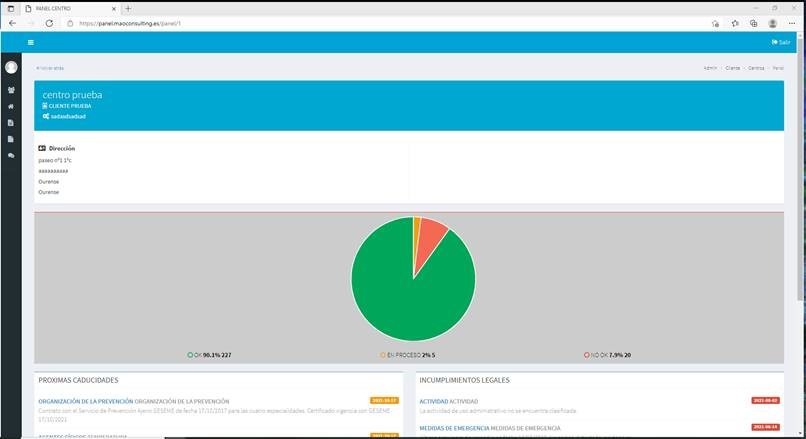Open the browser favorites star icon
Screen dimensions: 806x439
pyautogui.click(x=734, y=23)
